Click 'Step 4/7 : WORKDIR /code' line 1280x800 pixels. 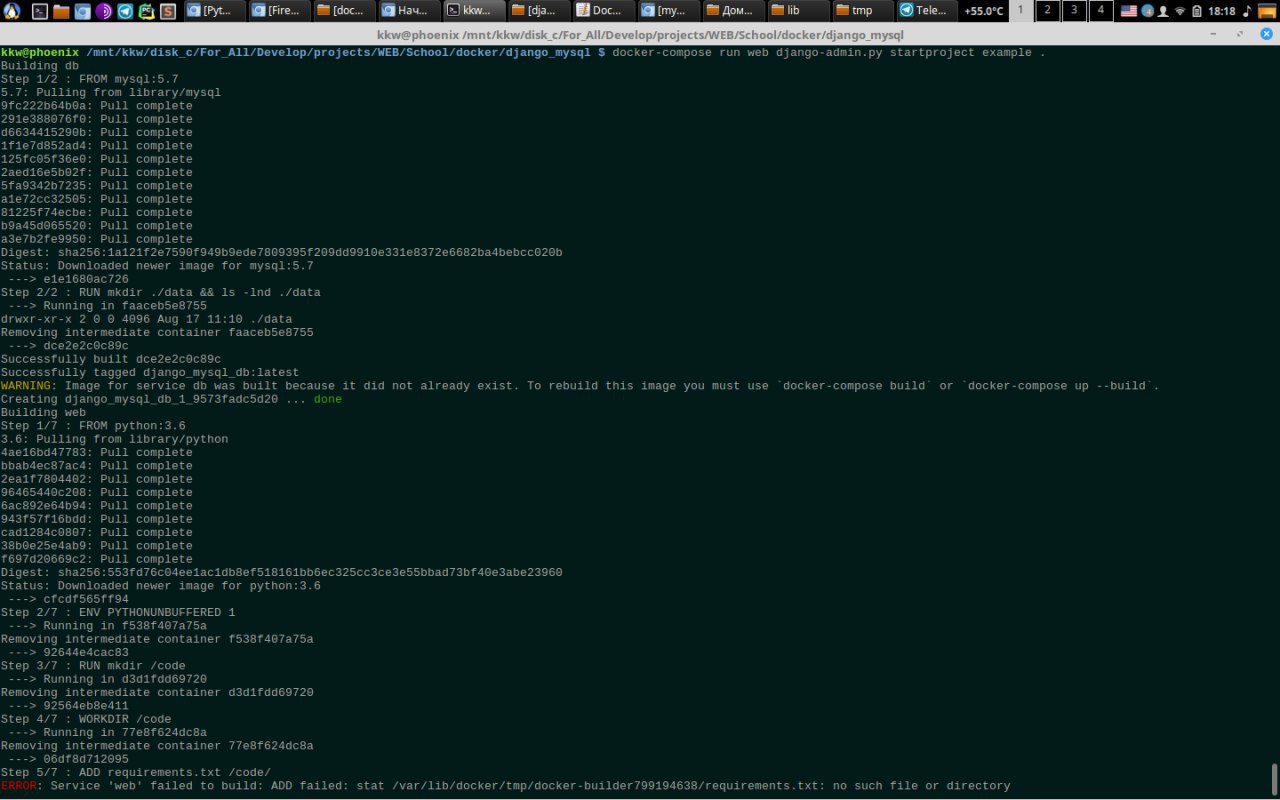tap(86, 719)
